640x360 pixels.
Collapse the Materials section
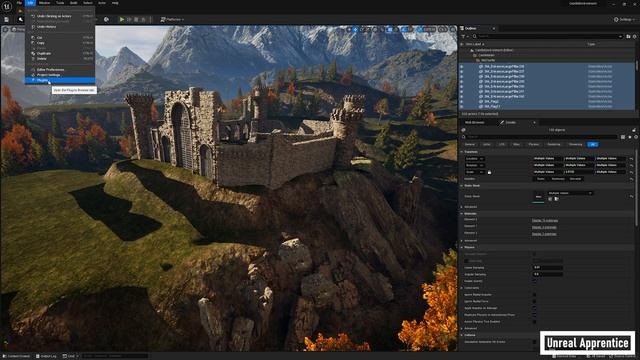pos(462,213)
